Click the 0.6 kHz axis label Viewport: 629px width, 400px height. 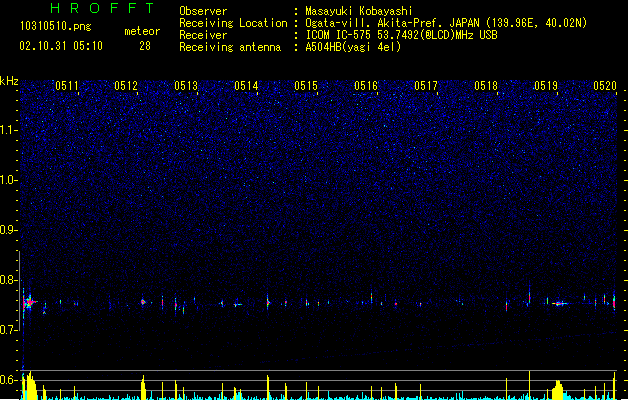[9, 380]
